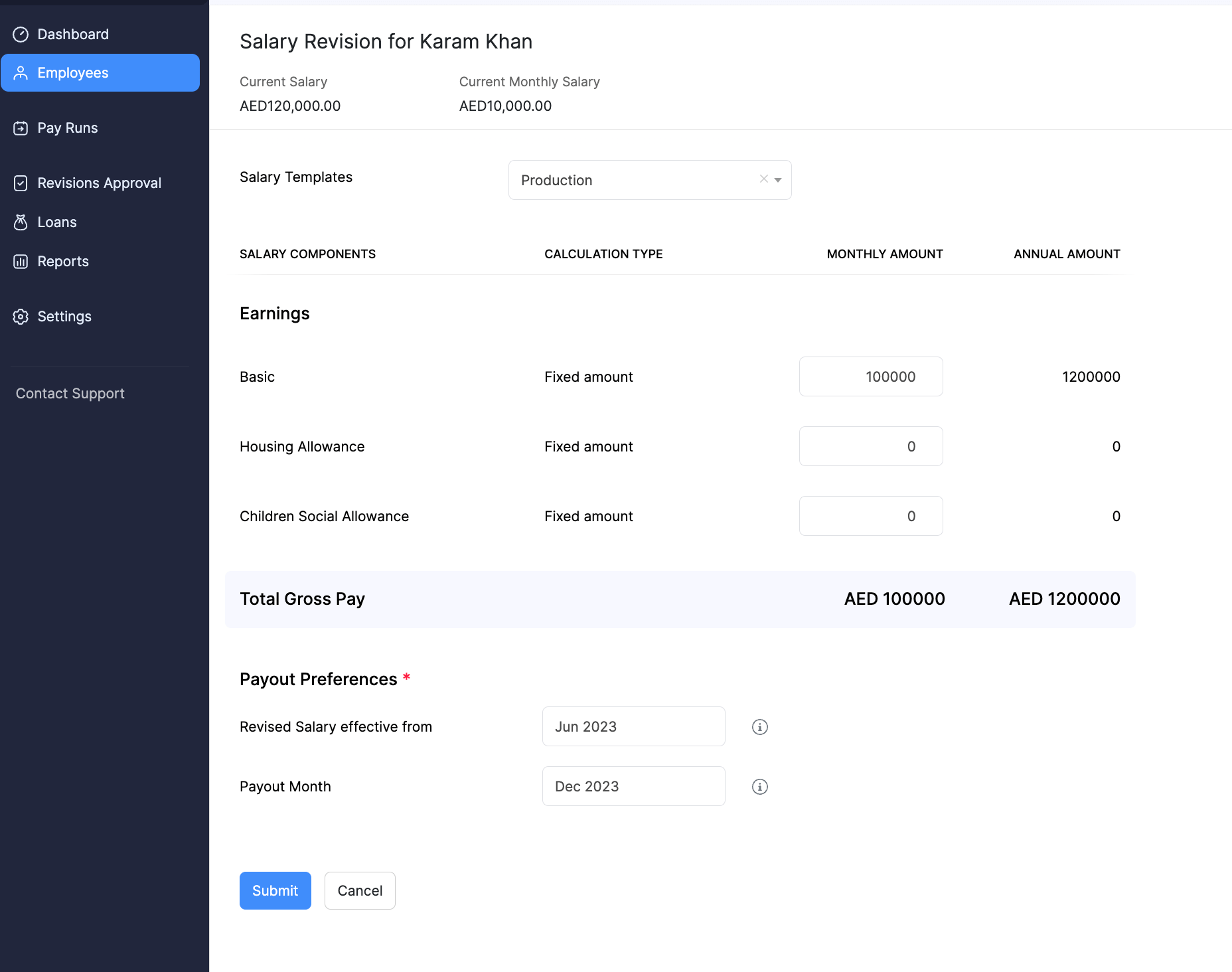The width and height of the screenshot is (1232, 972).
Task: Open the Pay Runs menu item
Action: pyautogui.click(x=67, y=128)
